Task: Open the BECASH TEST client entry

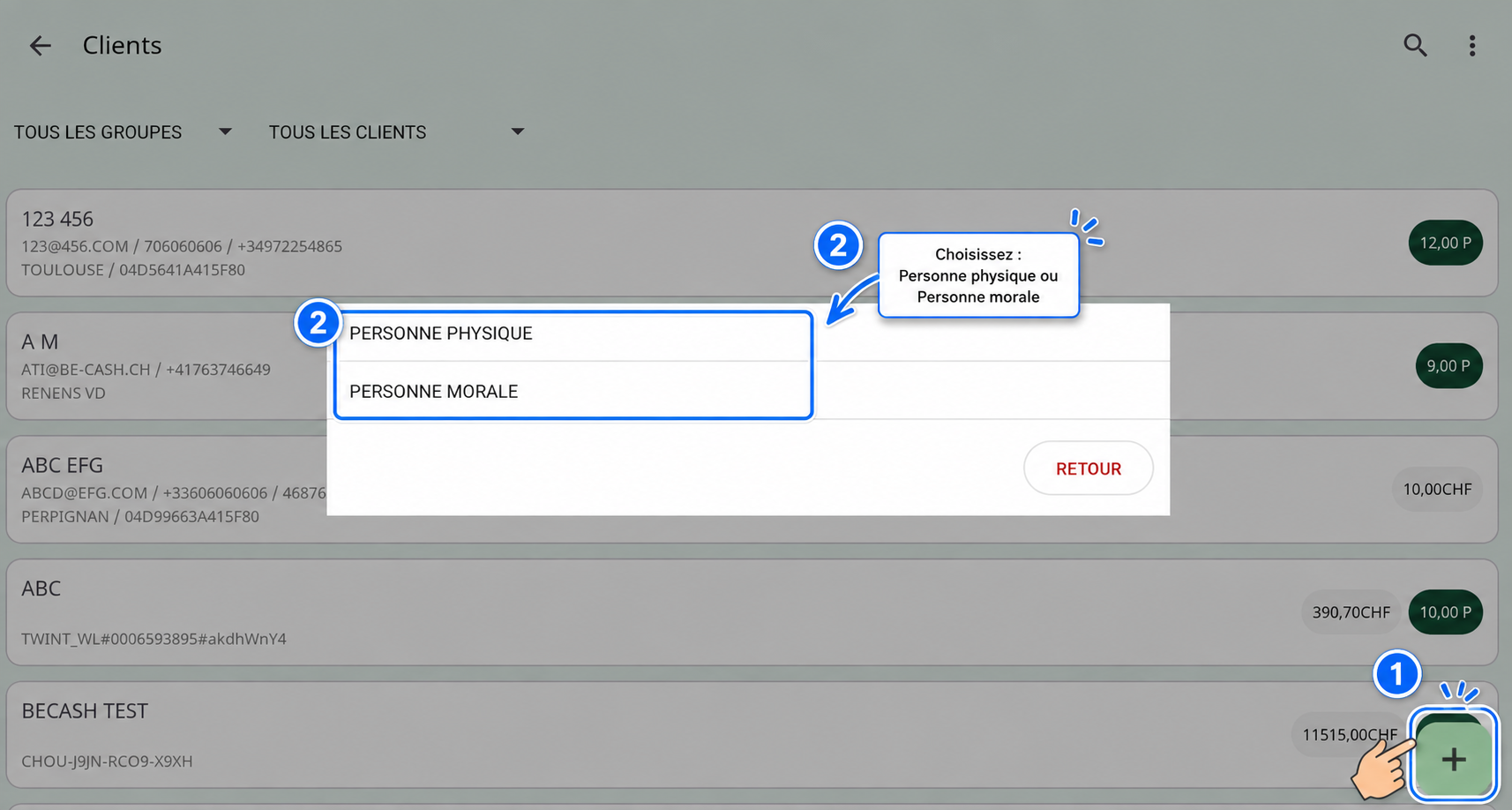Action: 752,735
